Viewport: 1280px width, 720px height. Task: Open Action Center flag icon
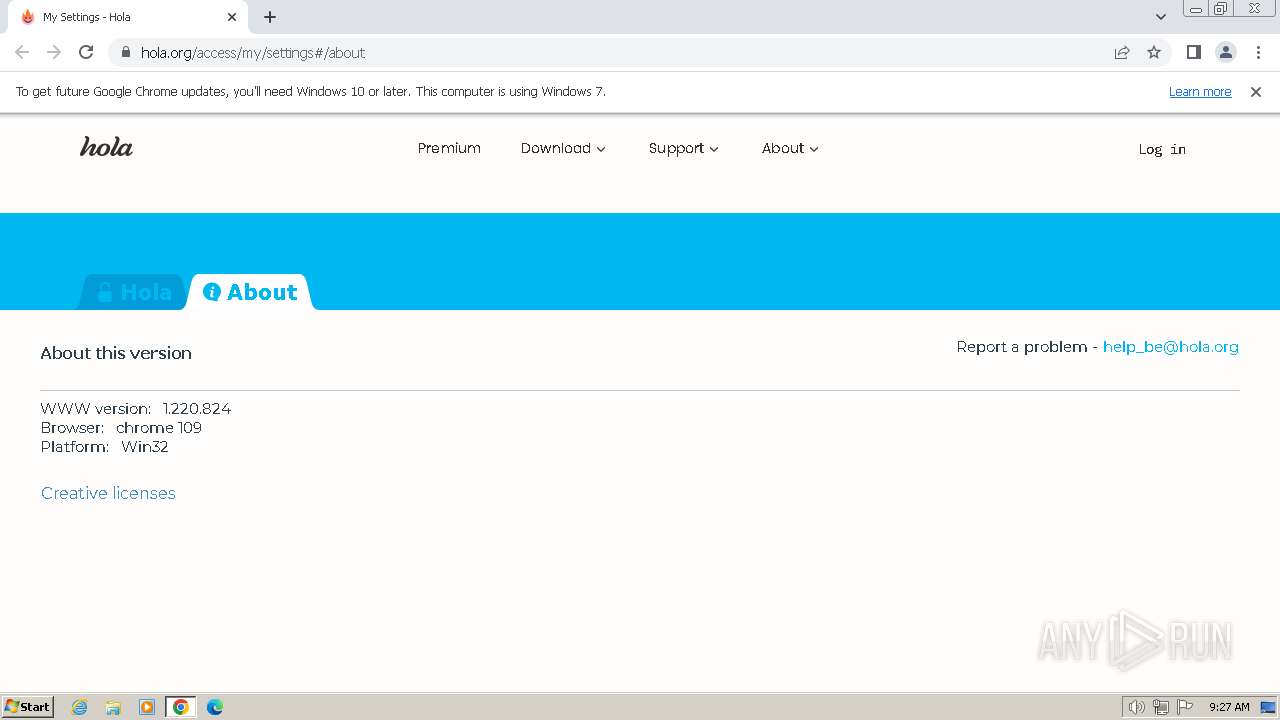1185,707
